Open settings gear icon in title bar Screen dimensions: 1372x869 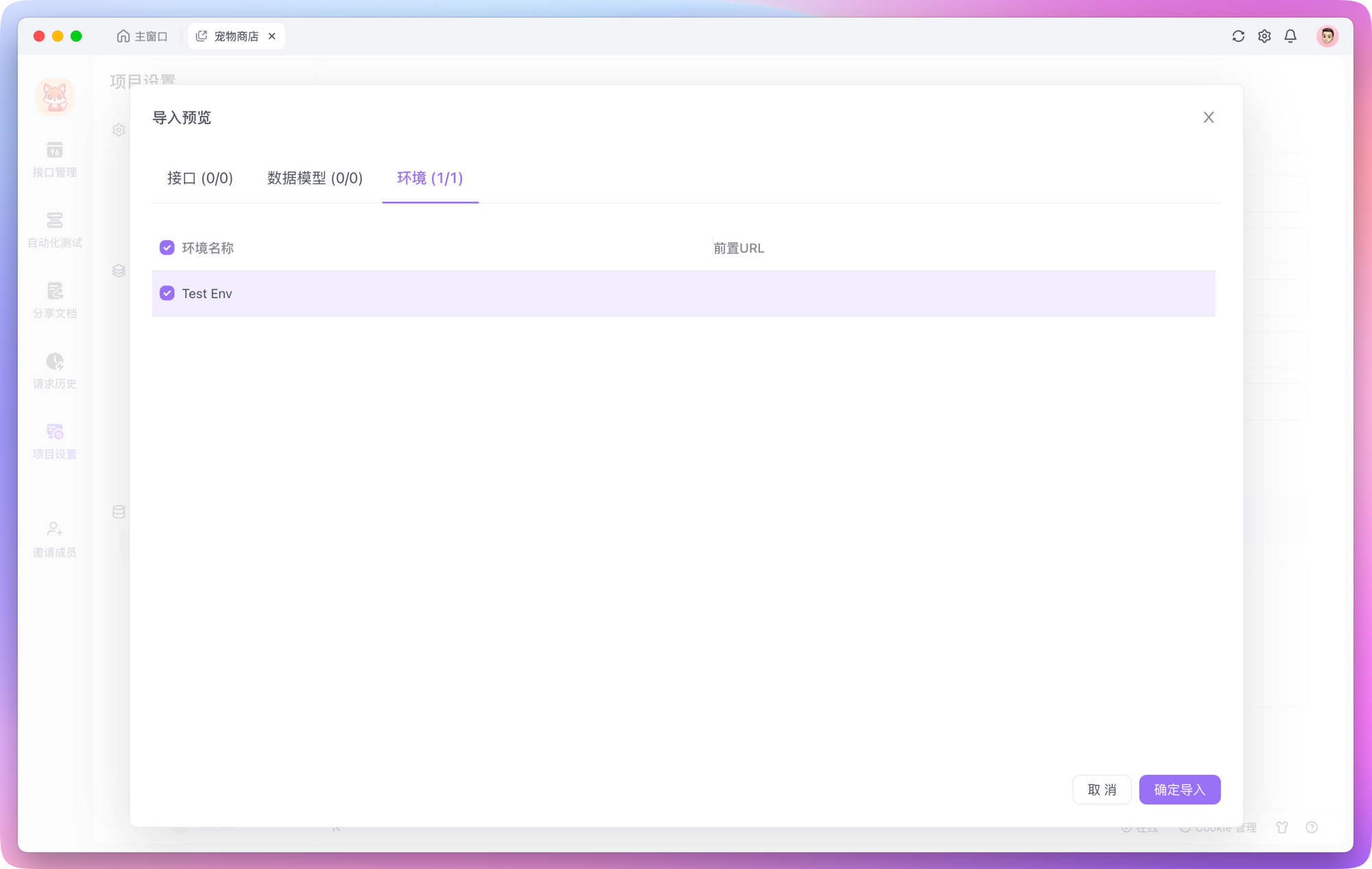(1264, 36)
